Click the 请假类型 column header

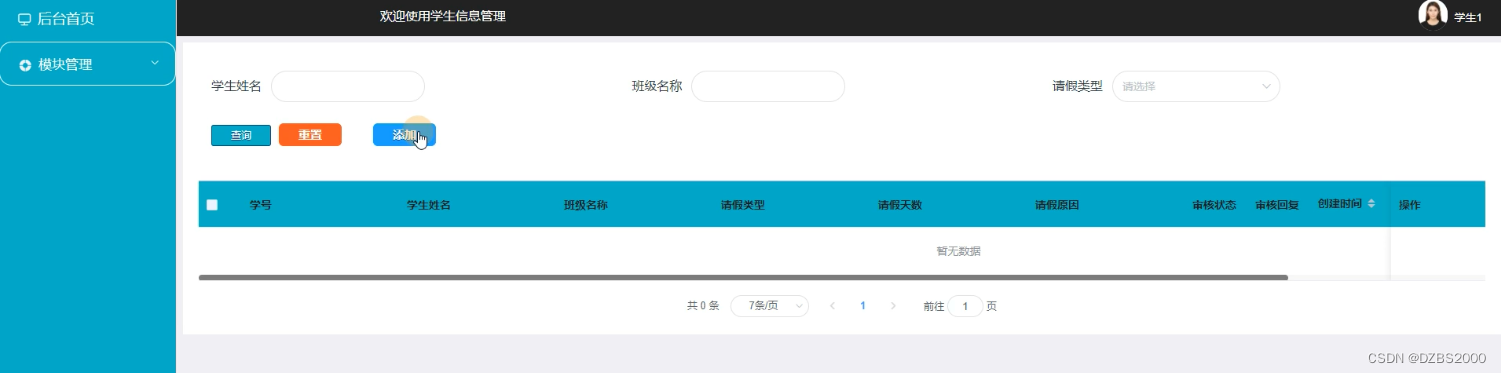click(x=743, y=205)
